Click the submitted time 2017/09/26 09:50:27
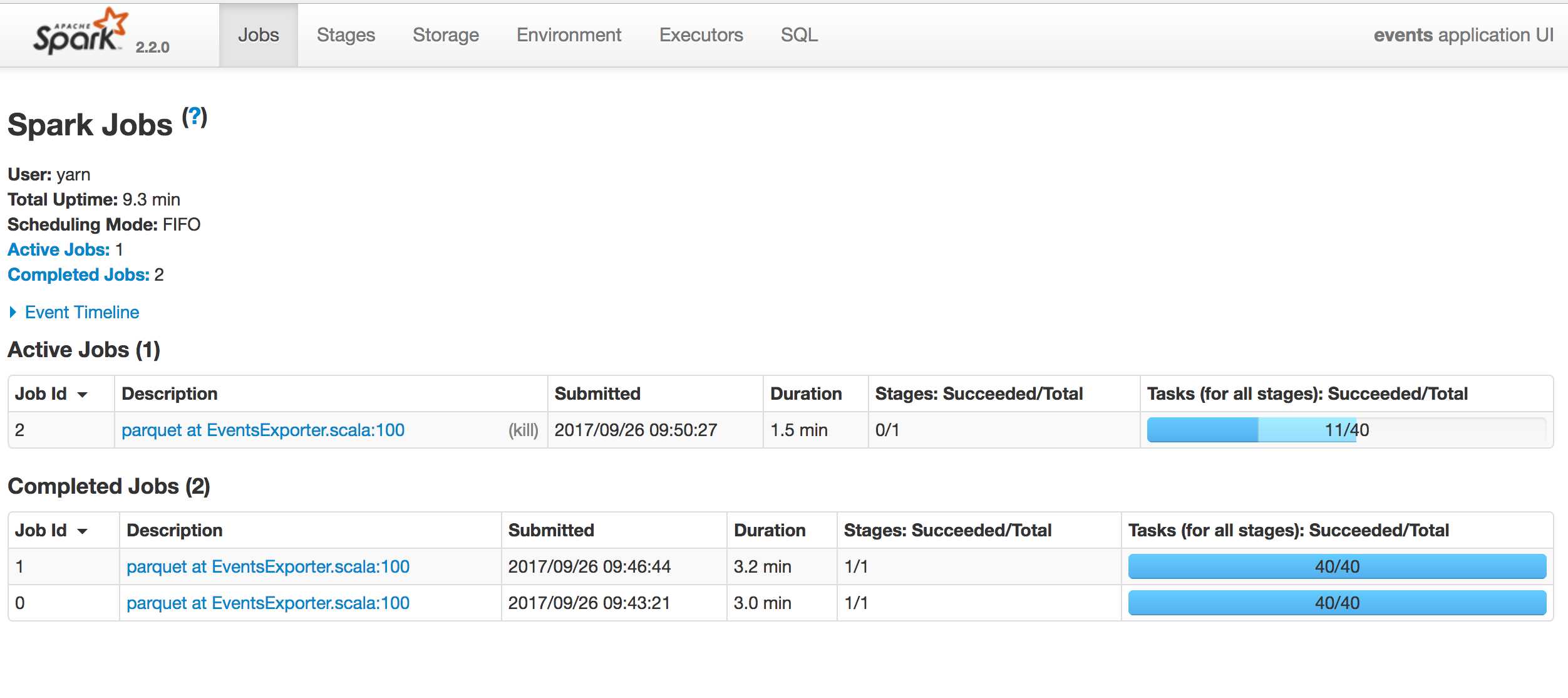 pyautogui.click(x=636, y=430)
